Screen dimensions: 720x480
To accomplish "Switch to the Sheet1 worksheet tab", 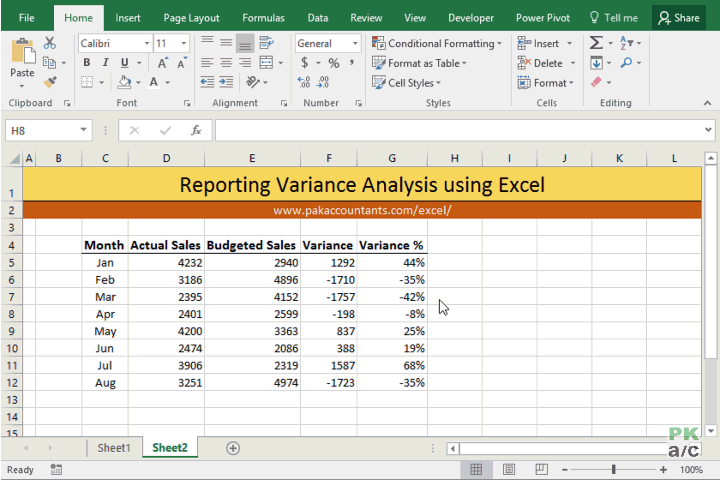I will tap(114, 448).
